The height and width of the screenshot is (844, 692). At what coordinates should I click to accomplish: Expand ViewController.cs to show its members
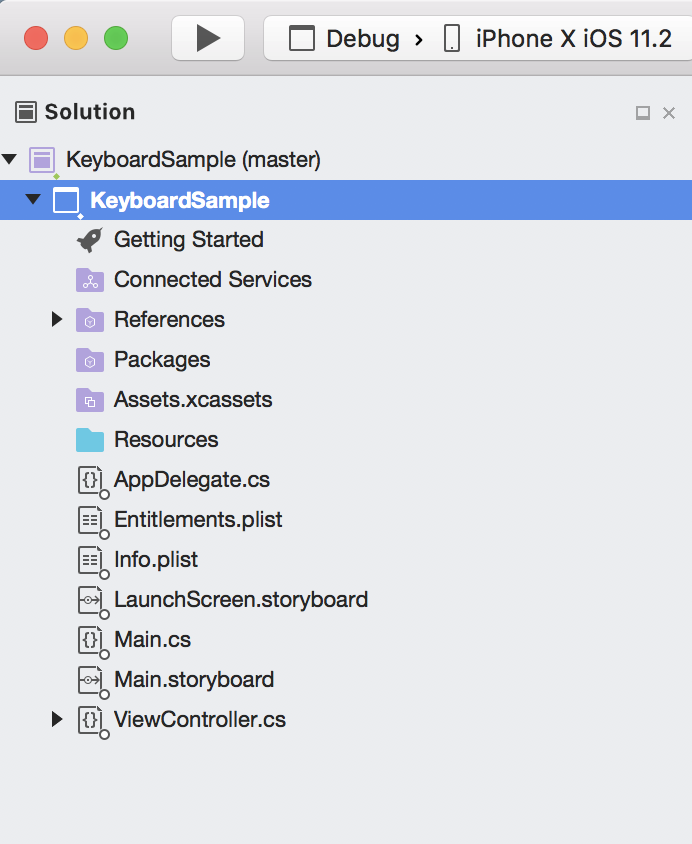[x=56, y=719]
